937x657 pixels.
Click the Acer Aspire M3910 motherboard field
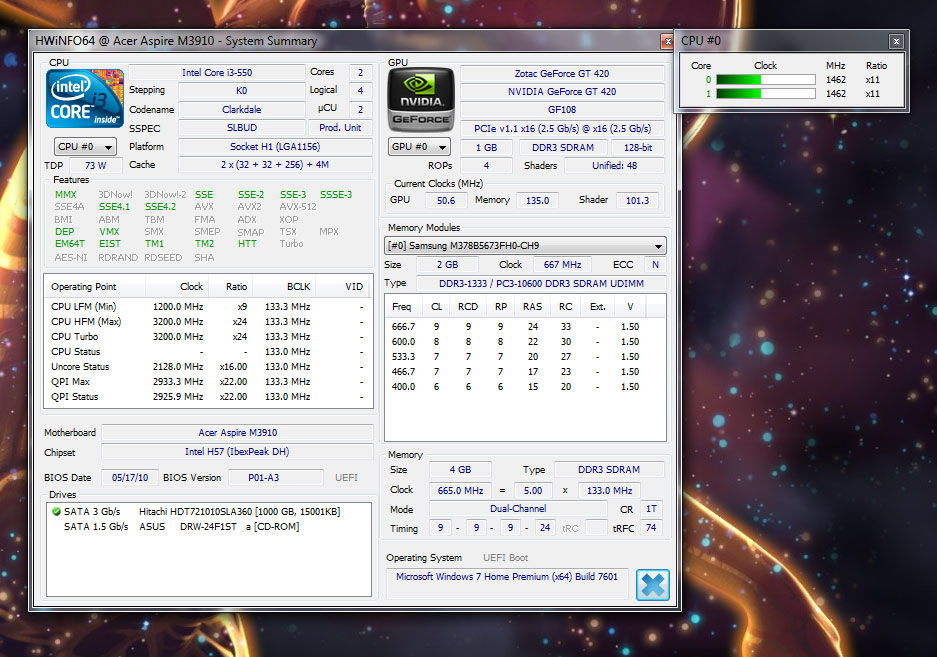coord(237,433)
